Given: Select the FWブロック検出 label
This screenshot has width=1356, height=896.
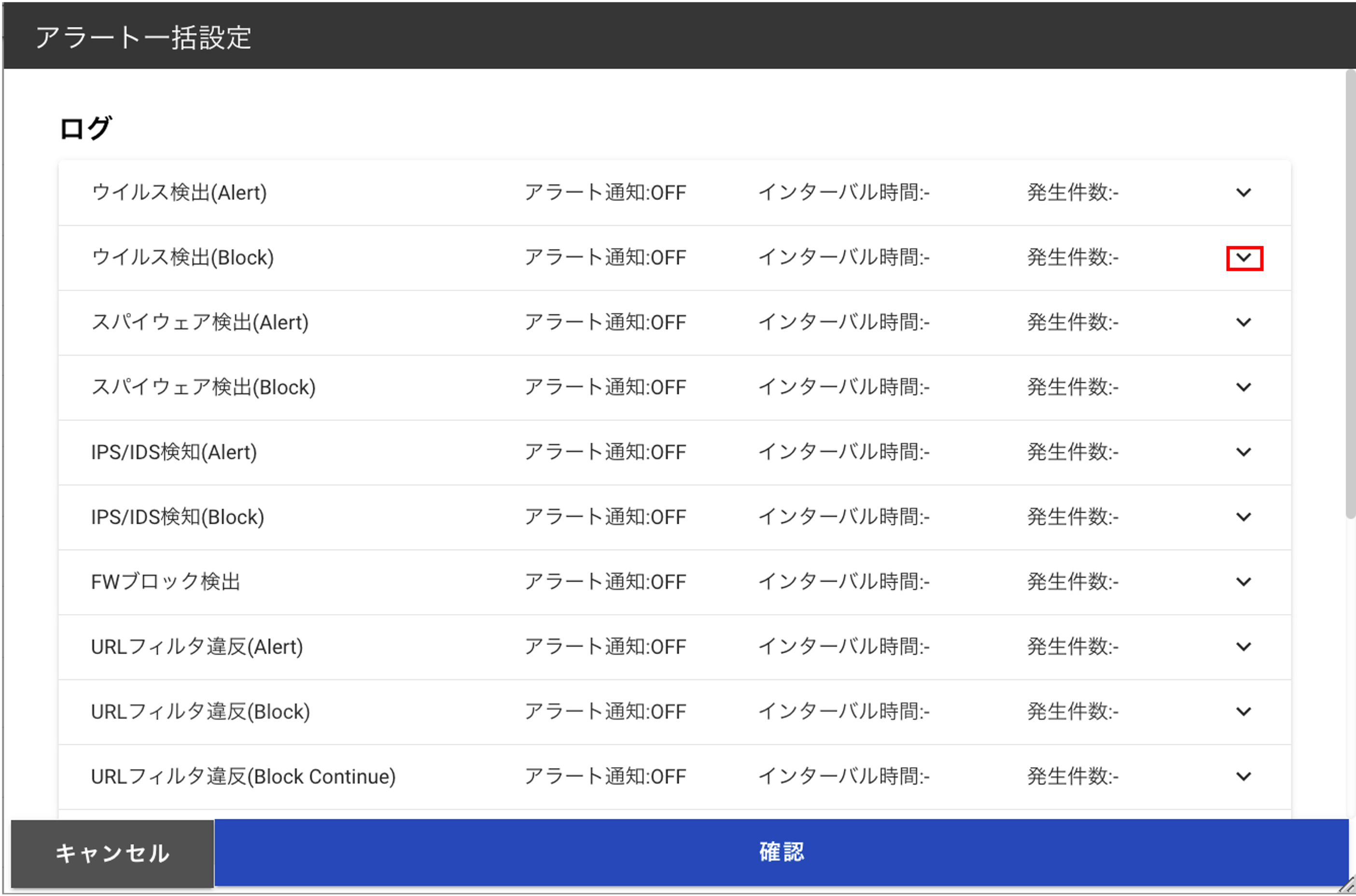Looking at the screenshot, I should pyautogui.click(x=166, y=582).
